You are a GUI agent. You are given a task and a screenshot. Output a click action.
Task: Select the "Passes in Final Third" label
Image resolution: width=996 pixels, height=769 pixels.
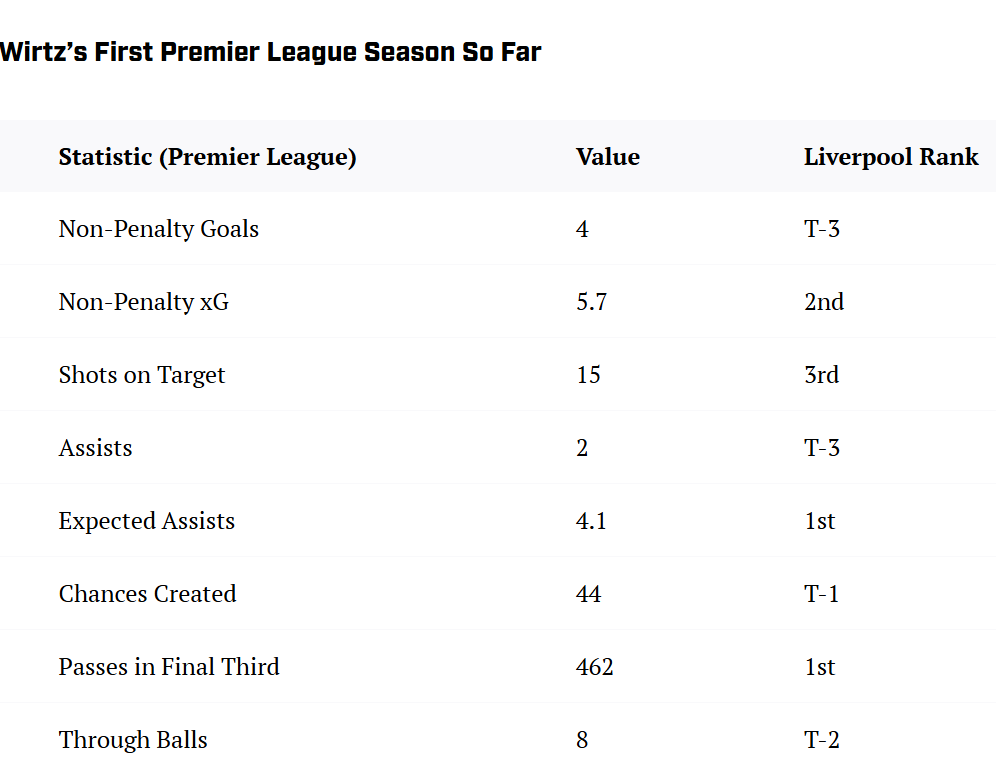(x=169, y=667)
